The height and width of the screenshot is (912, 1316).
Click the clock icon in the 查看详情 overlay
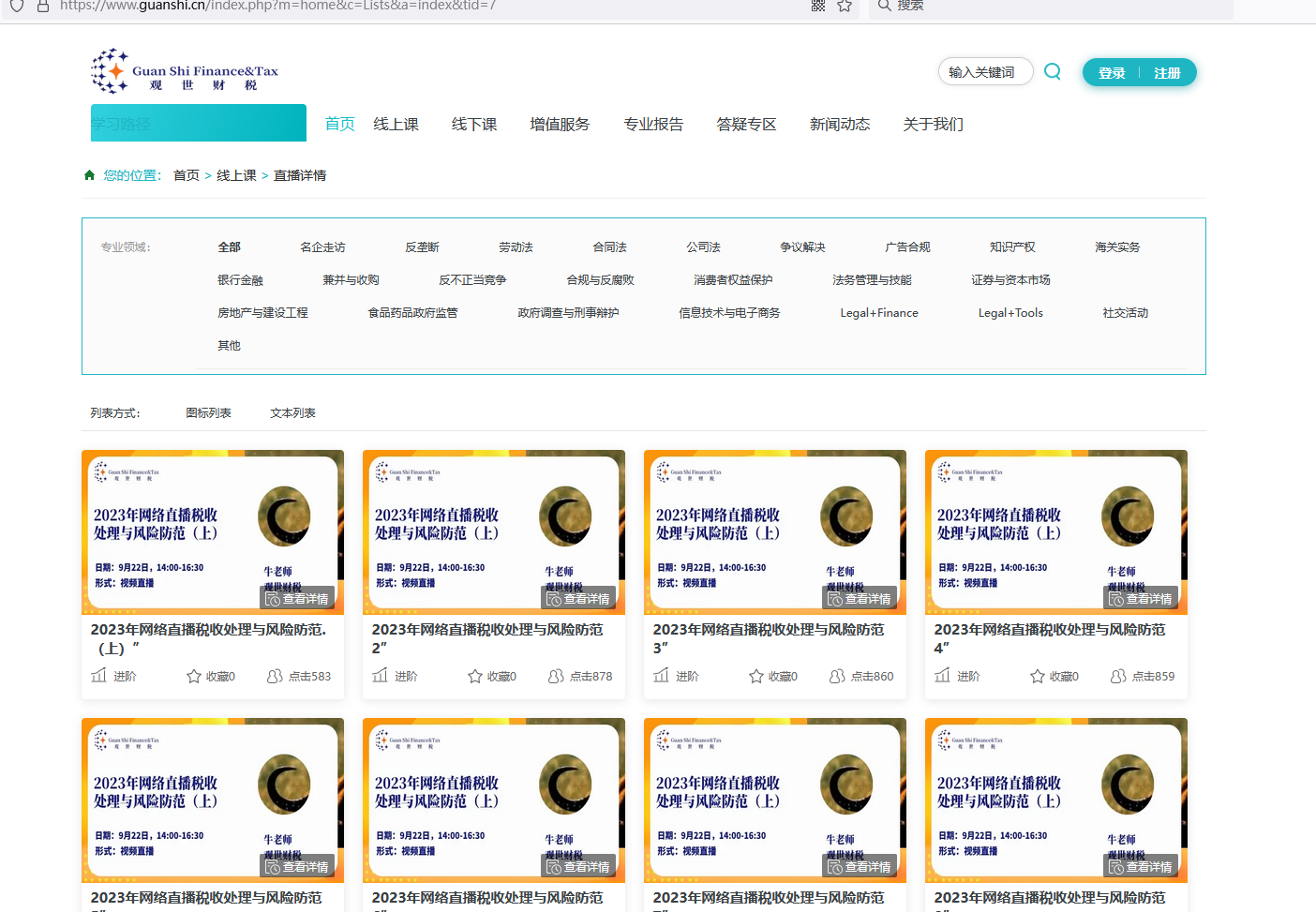tap(270, 597)
